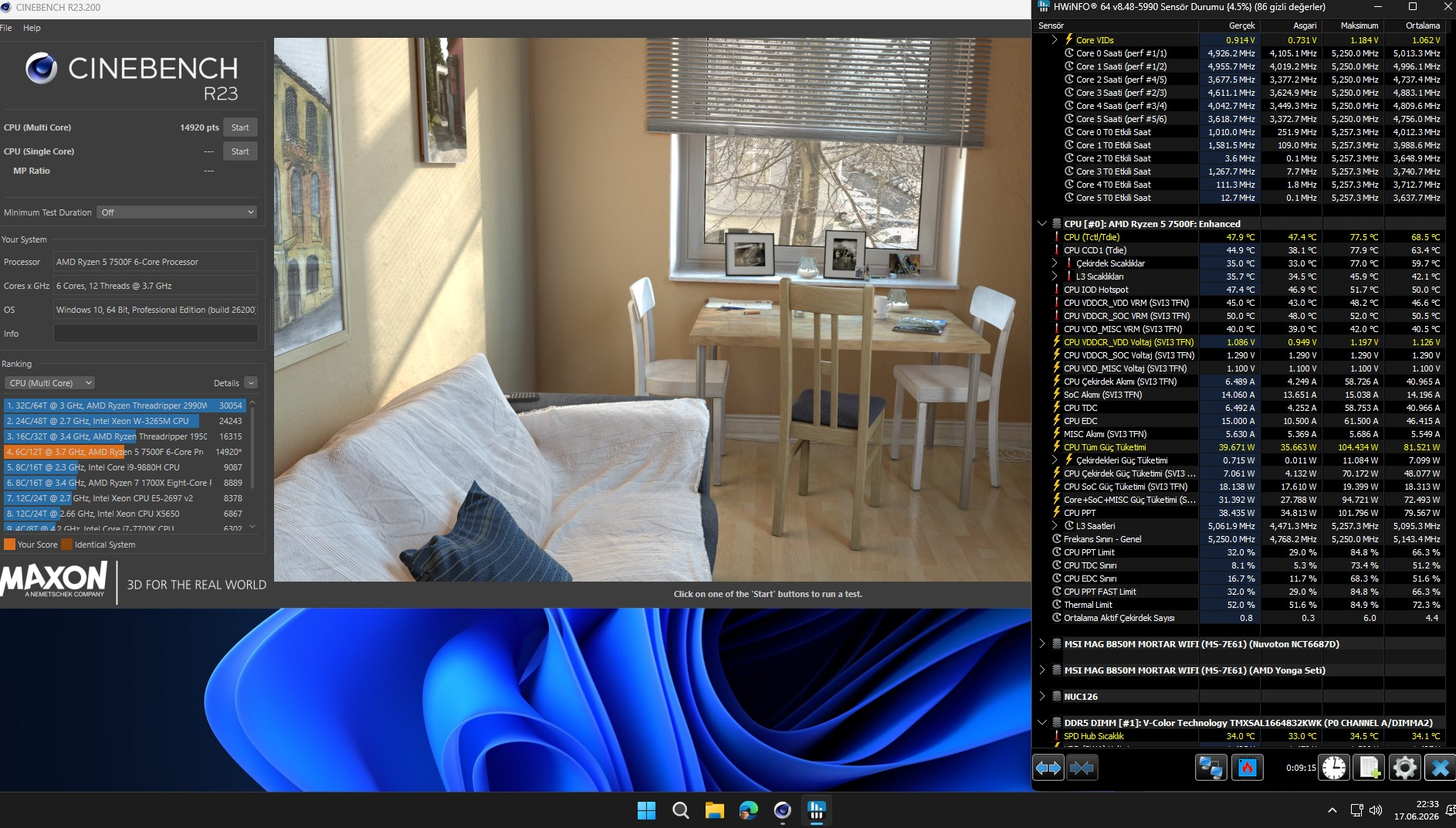1456x828 pixels.
Task: Switch to Cinebench taskbar icon
Action: point(782,810)
